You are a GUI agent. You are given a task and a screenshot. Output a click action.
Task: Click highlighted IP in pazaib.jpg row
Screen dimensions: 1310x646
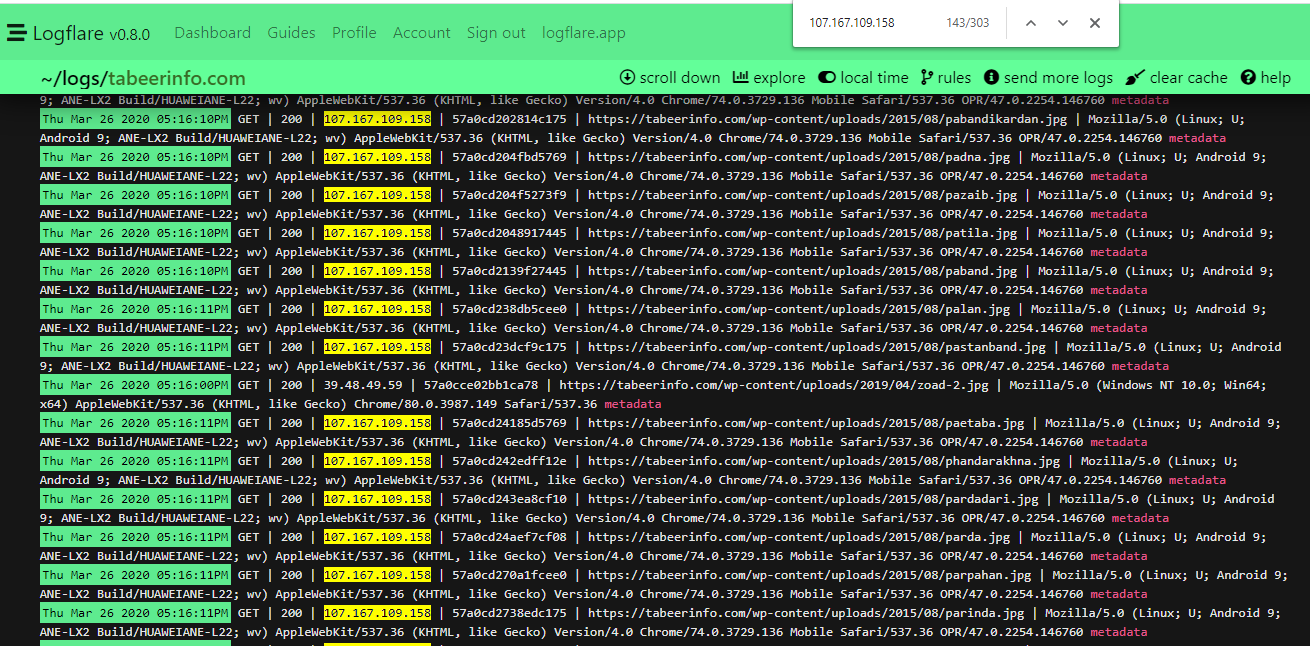click(377, 195)
